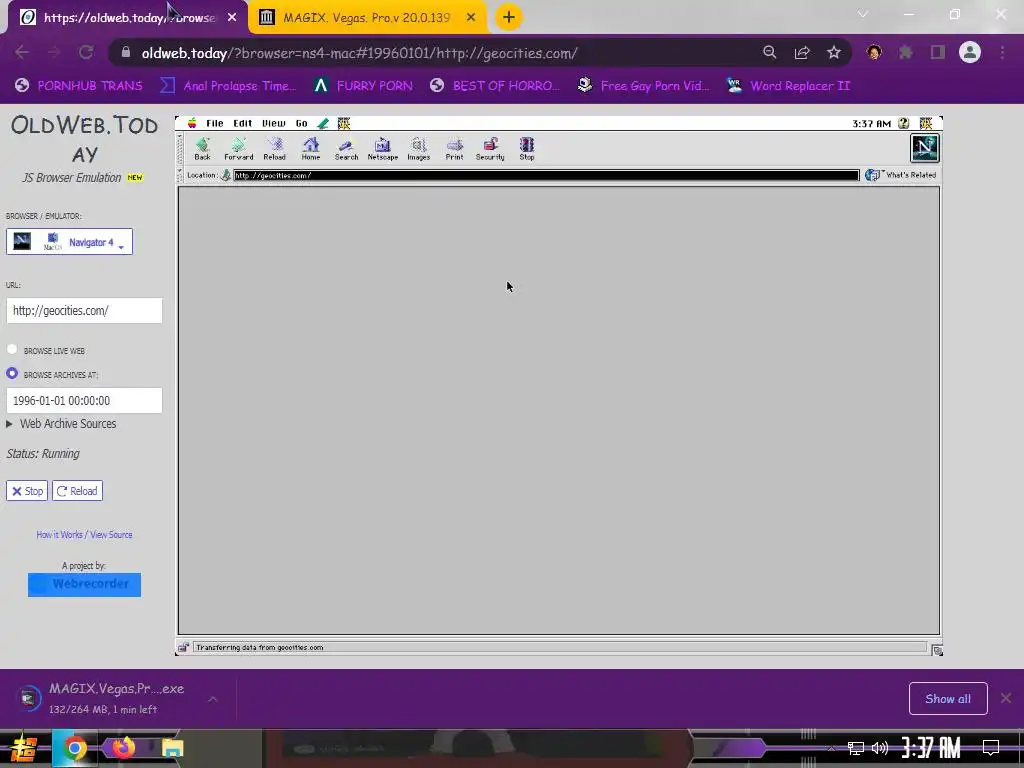
Task: Click Netscape Forward toolbar icon
Action: (x=238, y=148)
